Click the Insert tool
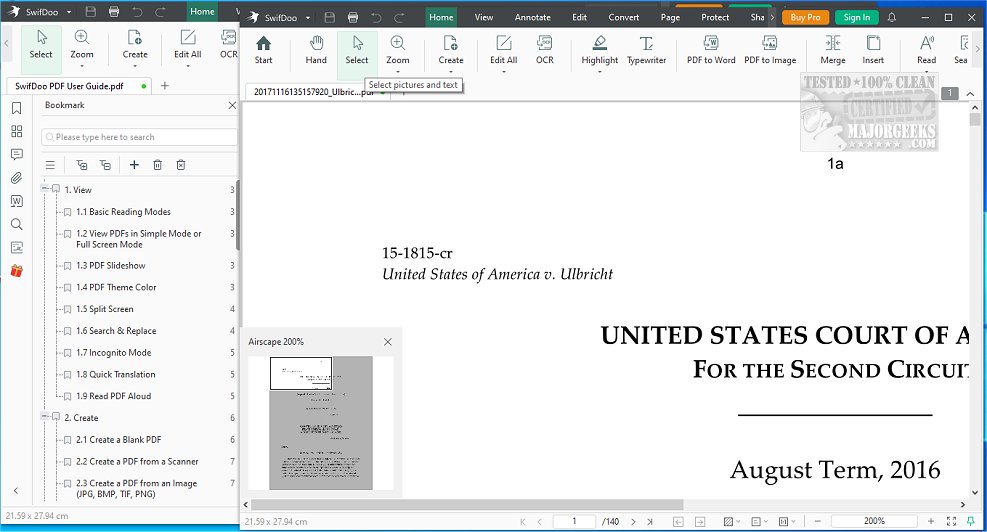Viewport: 987px width, 532px height. (873, 50)
